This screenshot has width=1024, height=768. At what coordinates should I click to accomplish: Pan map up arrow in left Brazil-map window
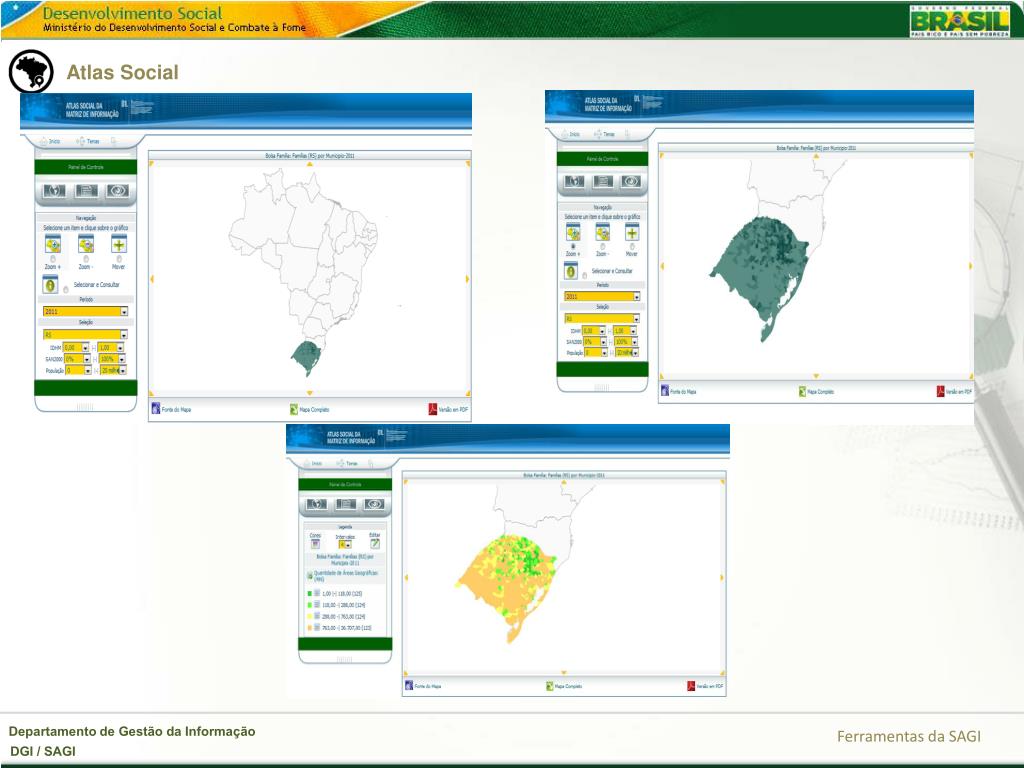click(x=310, y=165)
